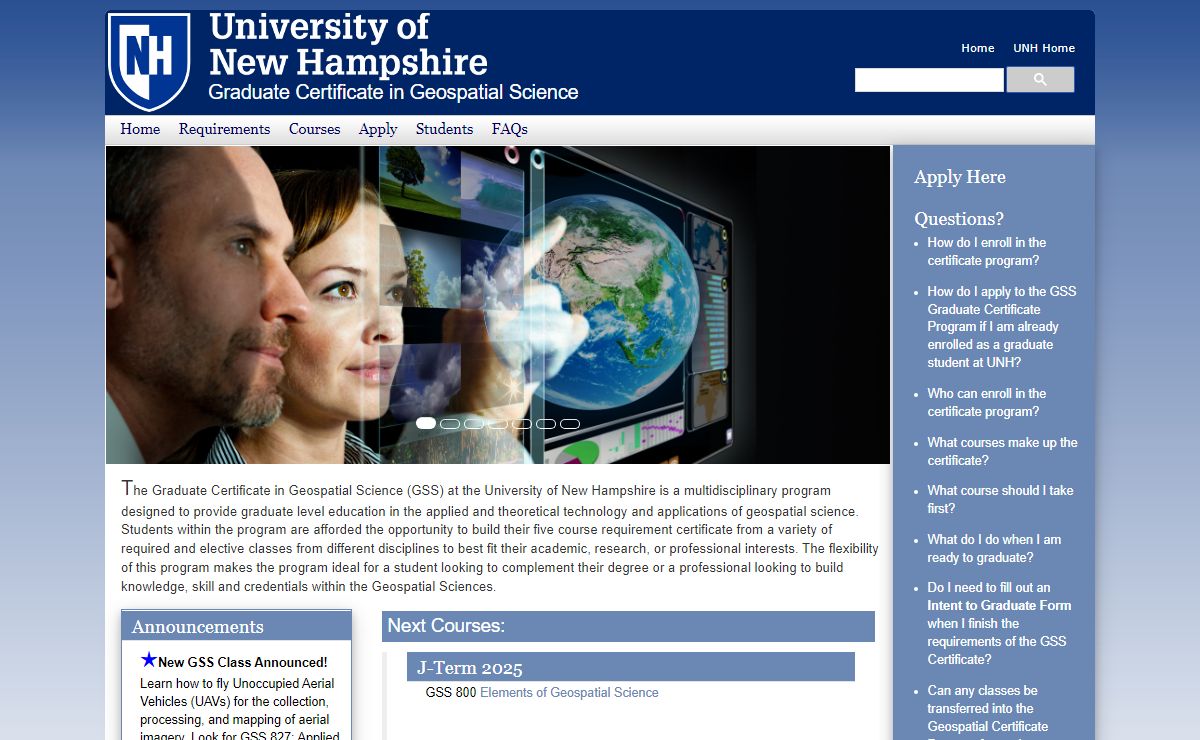The width and height of the screenshot is (1200, 740).
Task: Click the Apply Here link
Action: 960,177
